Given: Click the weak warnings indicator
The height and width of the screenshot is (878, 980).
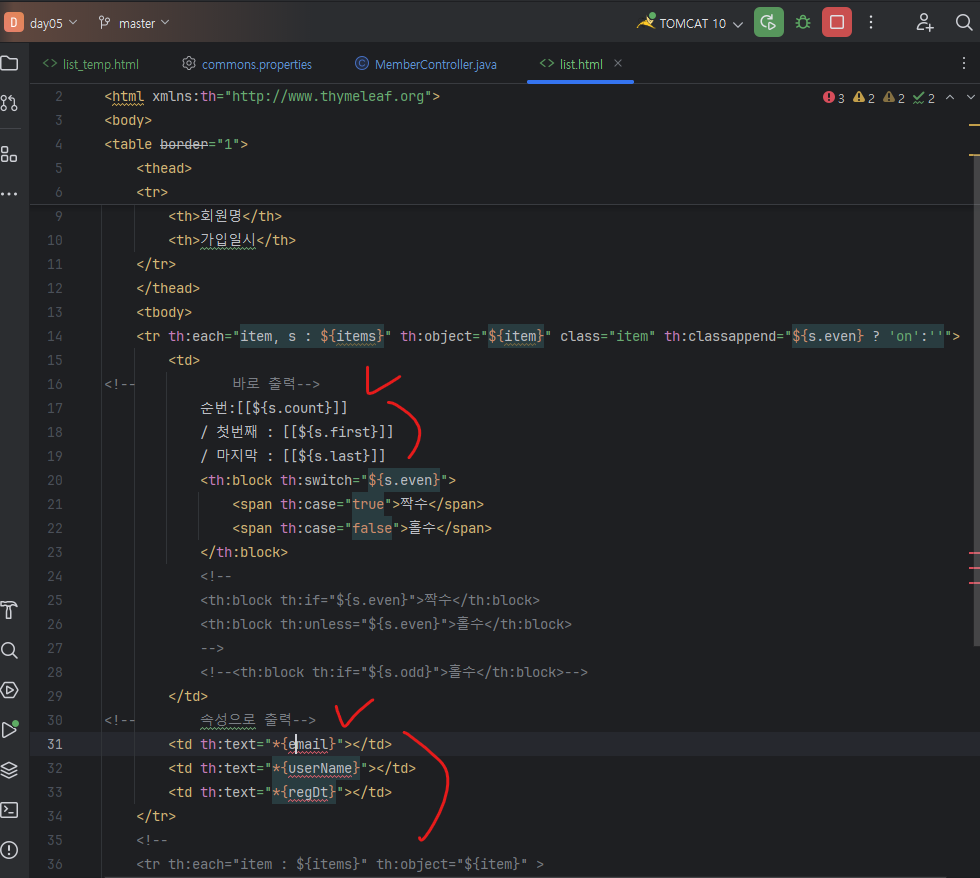Looking at the screenshot, I should pos(894,97).
